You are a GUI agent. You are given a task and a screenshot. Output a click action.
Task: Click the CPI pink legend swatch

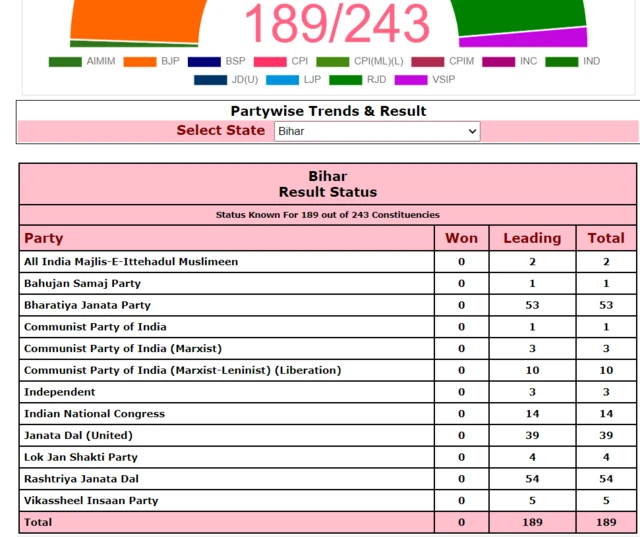coord(270,62)
